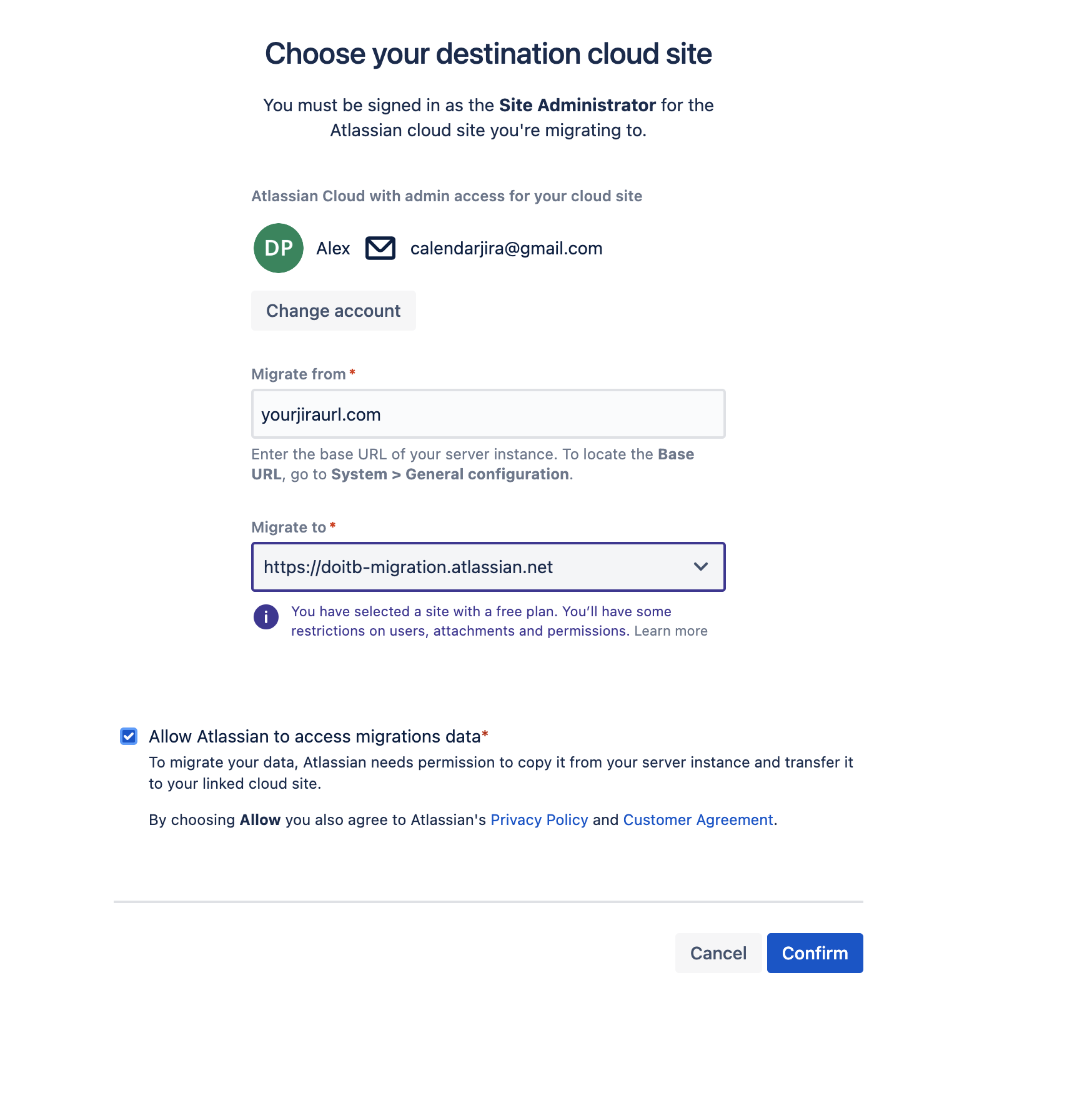The height and width of the screenshot is (1105, 1092).
Task: Click the envelope mail icon
Action: tap(380, 248)
